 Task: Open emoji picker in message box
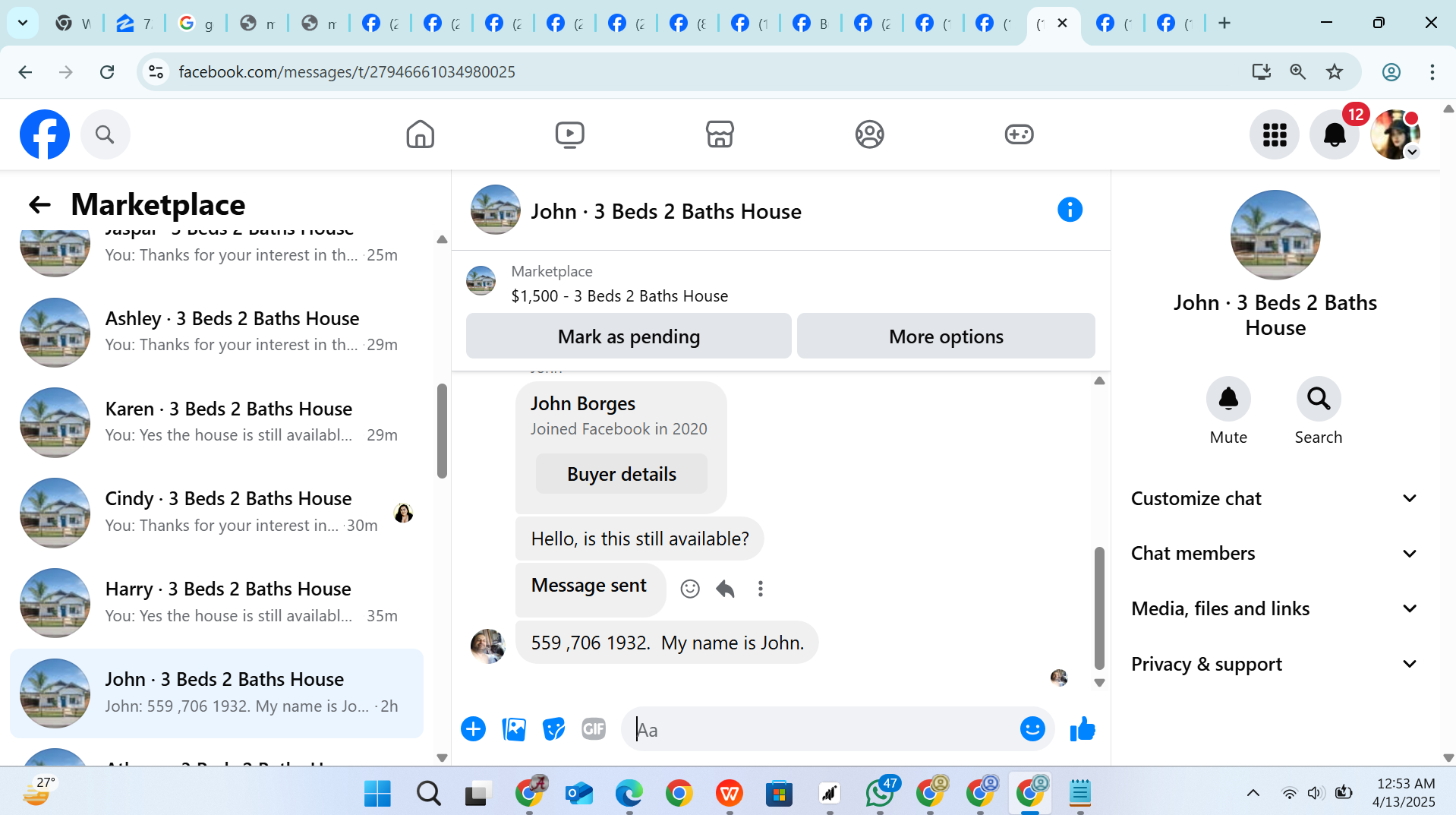point(1032,729)
